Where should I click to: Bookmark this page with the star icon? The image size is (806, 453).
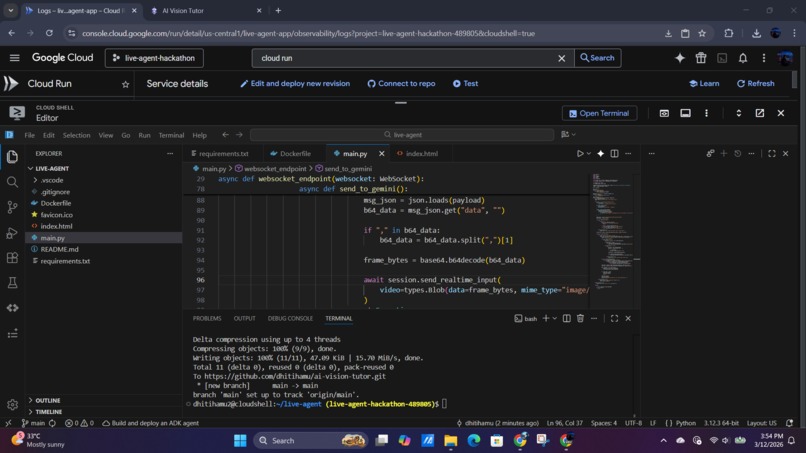(702, 33)
